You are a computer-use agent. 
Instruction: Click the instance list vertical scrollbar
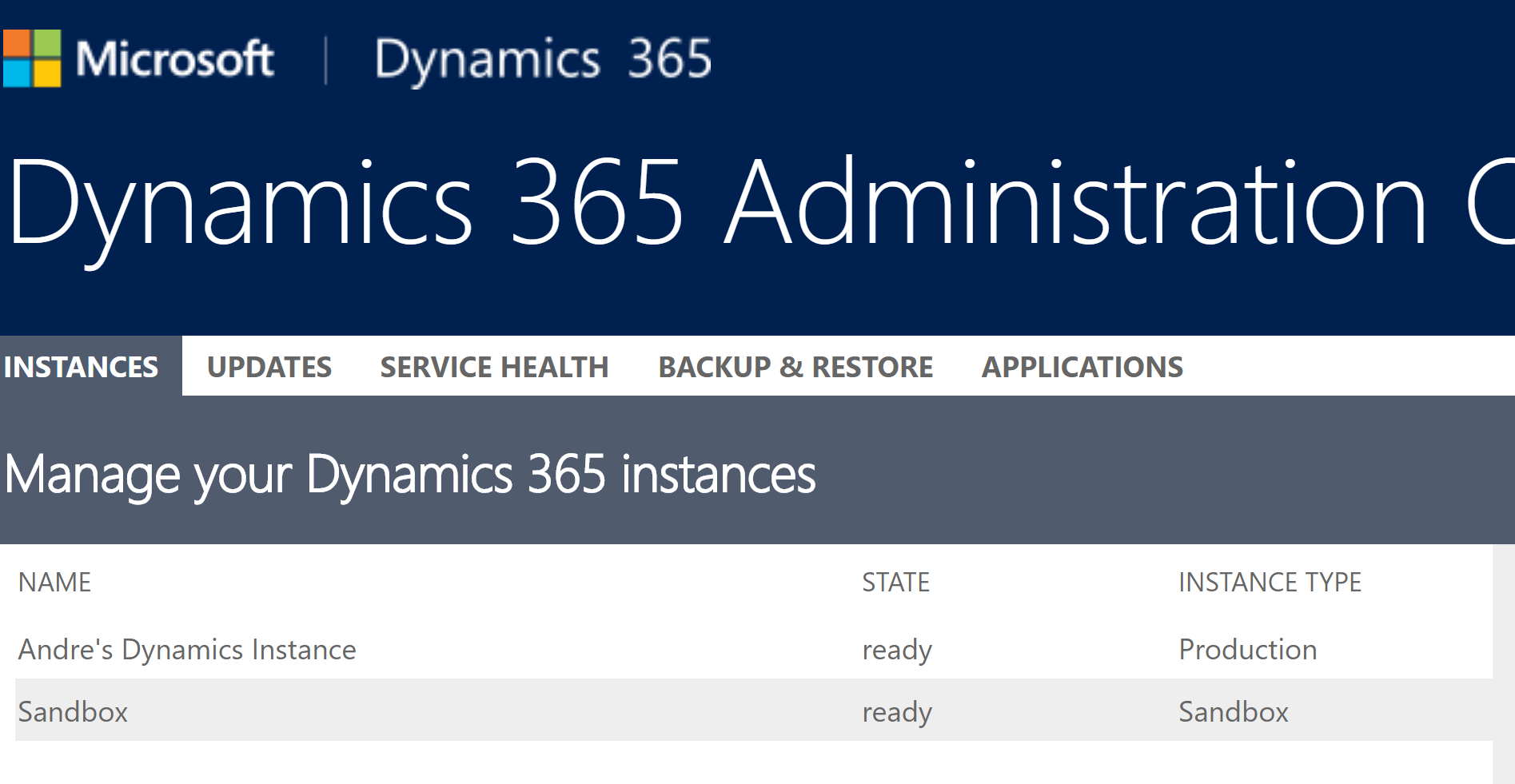[x=1503, y=663]
